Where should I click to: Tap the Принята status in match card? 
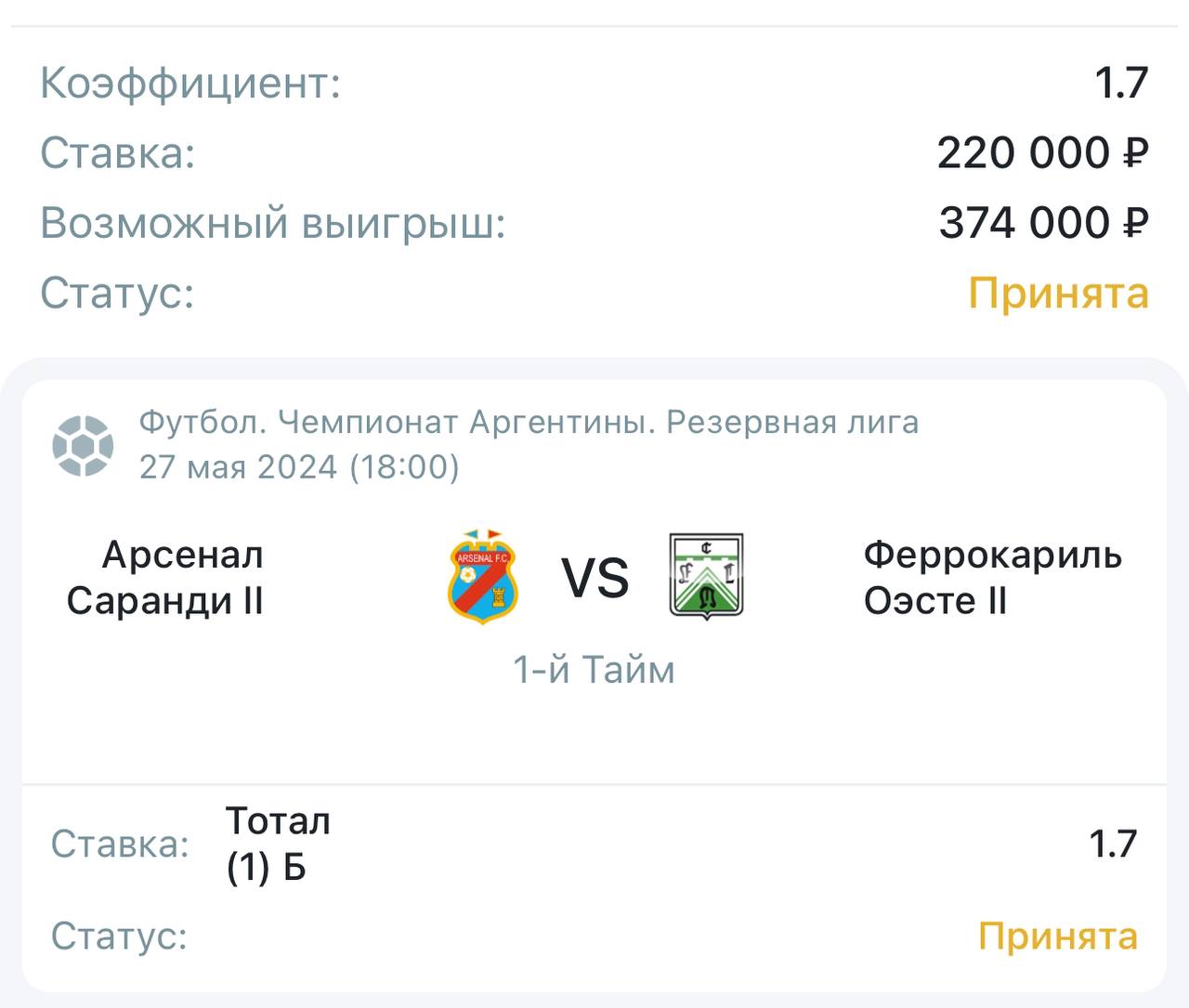1057,936
